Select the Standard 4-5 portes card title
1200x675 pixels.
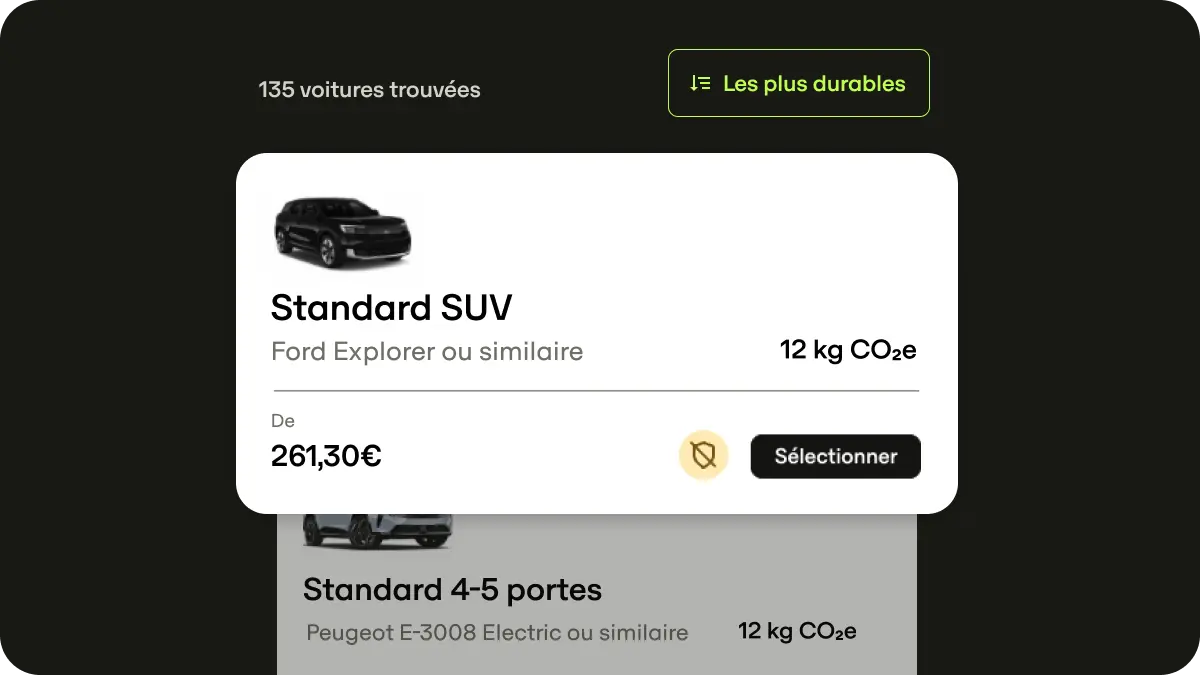pos(453,590)
